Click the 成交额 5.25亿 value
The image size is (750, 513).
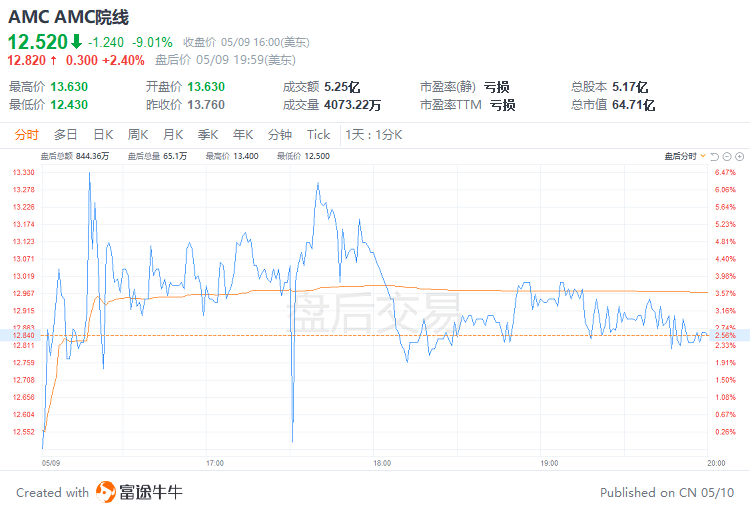point(342,87)
